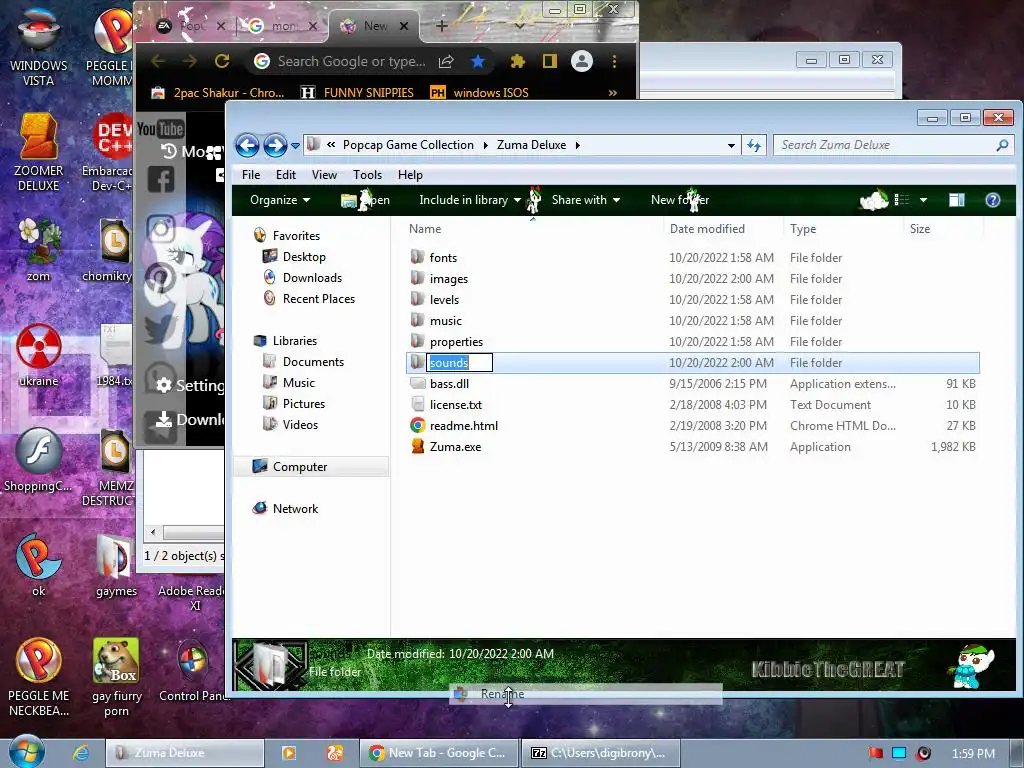
Task: Click Popcap Game Collection breadcrumb
Action: pos(408,145)
